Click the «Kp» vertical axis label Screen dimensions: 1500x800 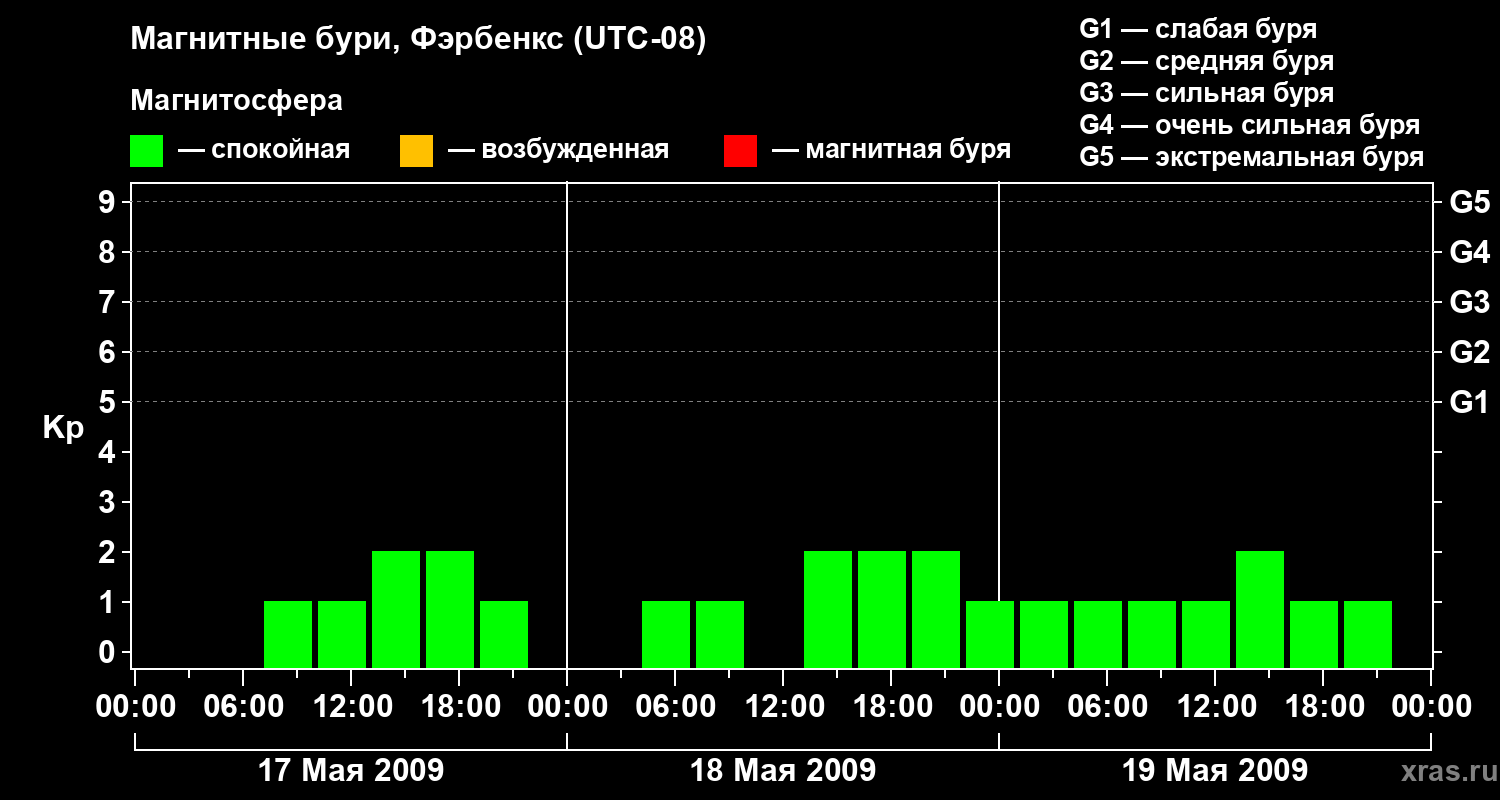pos(63,428)
